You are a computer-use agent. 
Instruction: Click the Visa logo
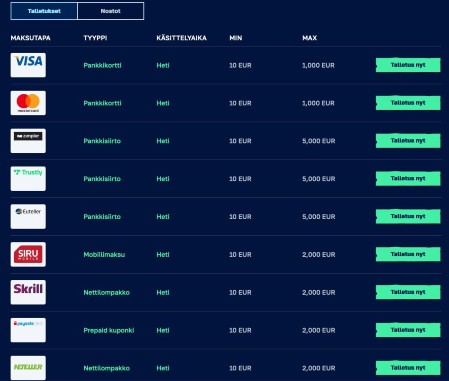tap(28, 65)
